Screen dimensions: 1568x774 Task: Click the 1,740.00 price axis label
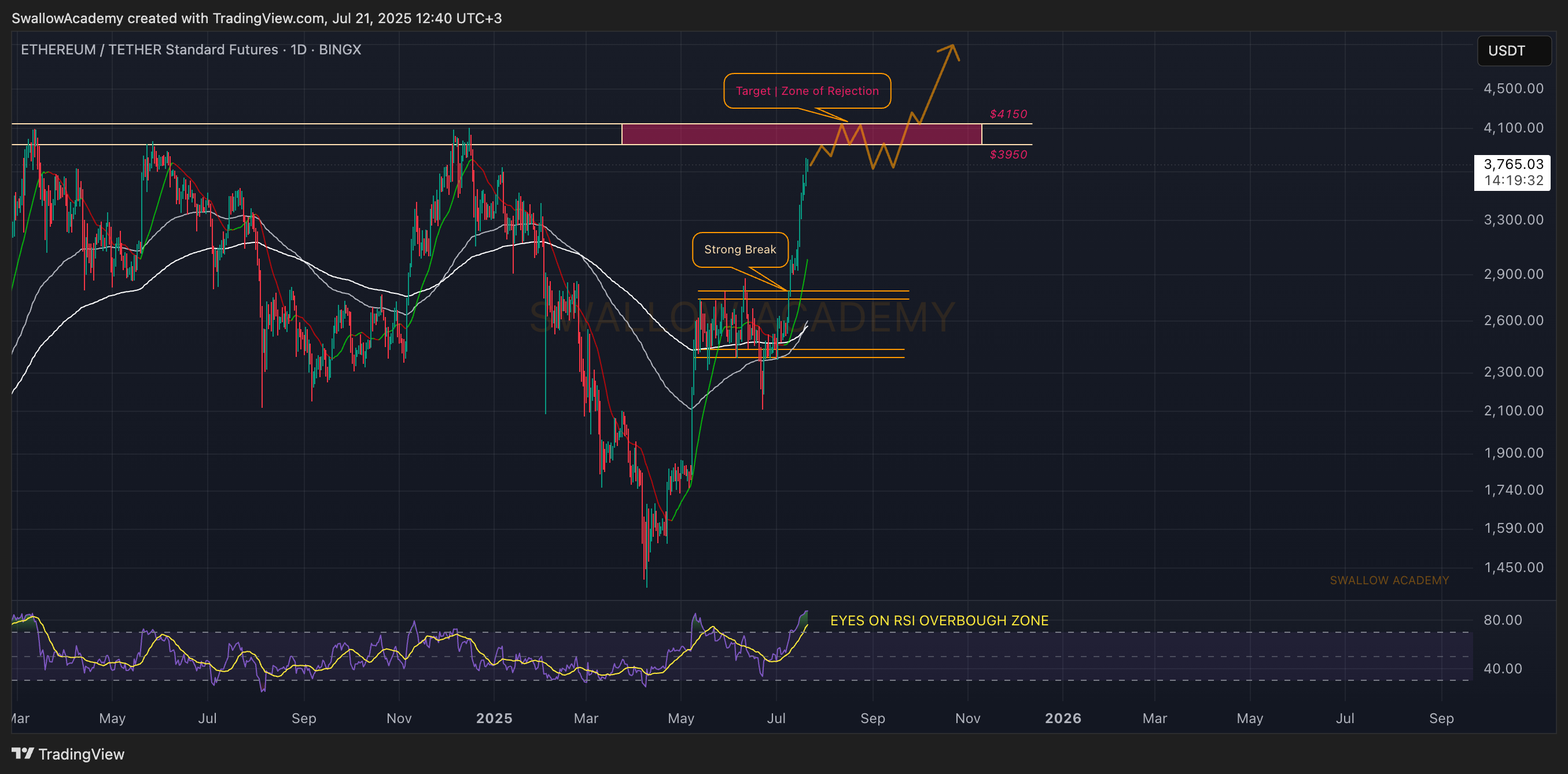pyautogui.click(x=1513, y=490)
